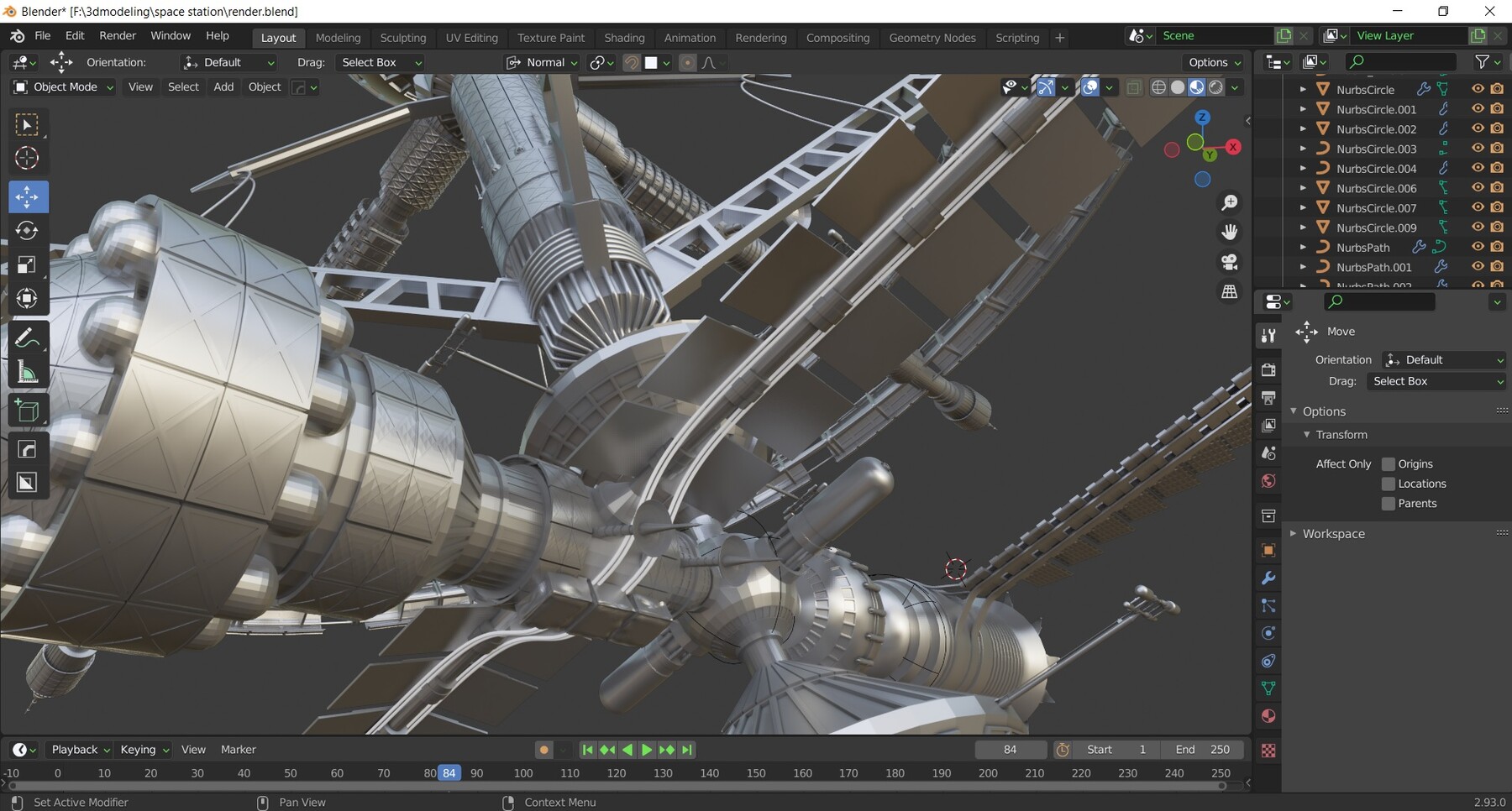Screen dimensions: 1512x811
Task: Jump to the last frame of the animation
Action: point(686,749)
